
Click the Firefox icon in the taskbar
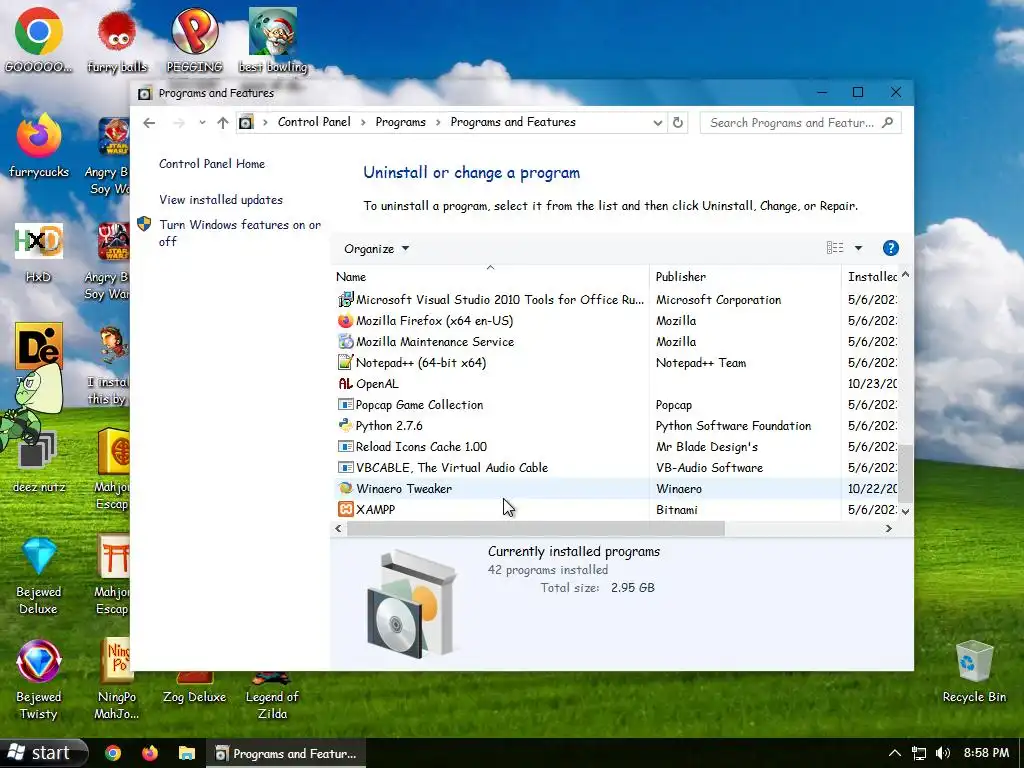click(150, 753)
